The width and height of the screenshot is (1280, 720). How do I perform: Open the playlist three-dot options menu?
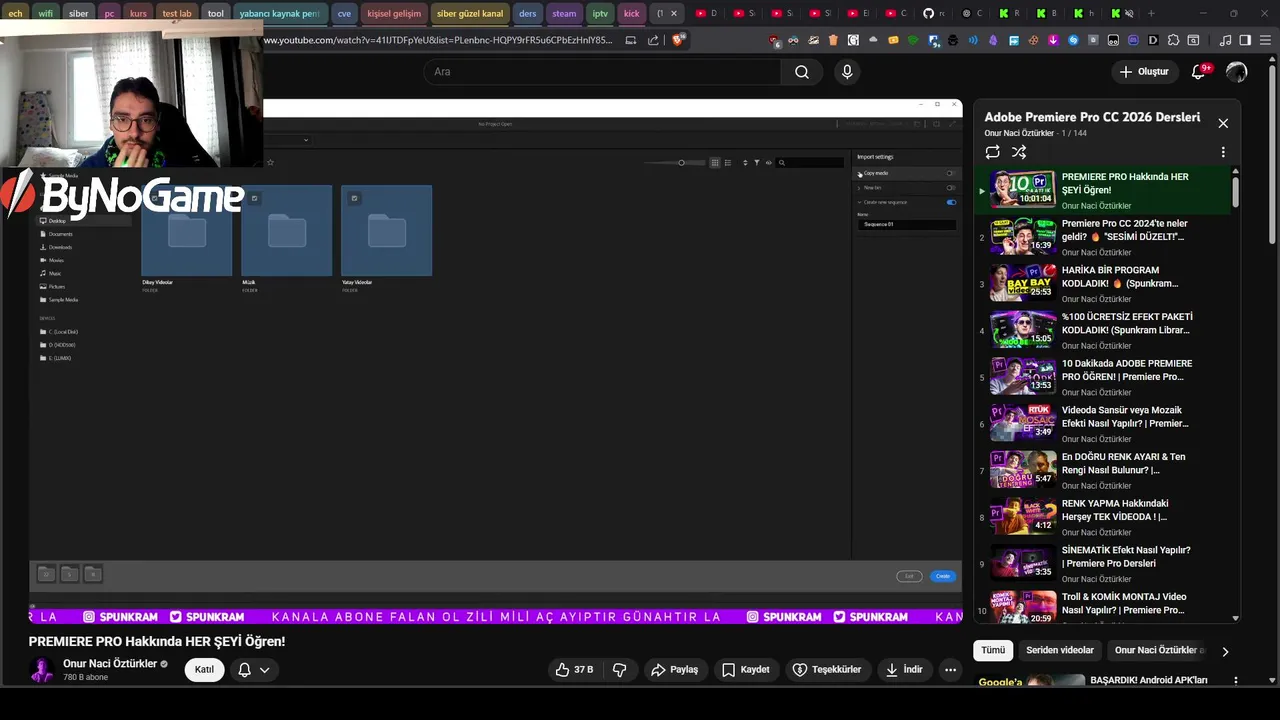pyautogui.click(x=1222, y=152)
